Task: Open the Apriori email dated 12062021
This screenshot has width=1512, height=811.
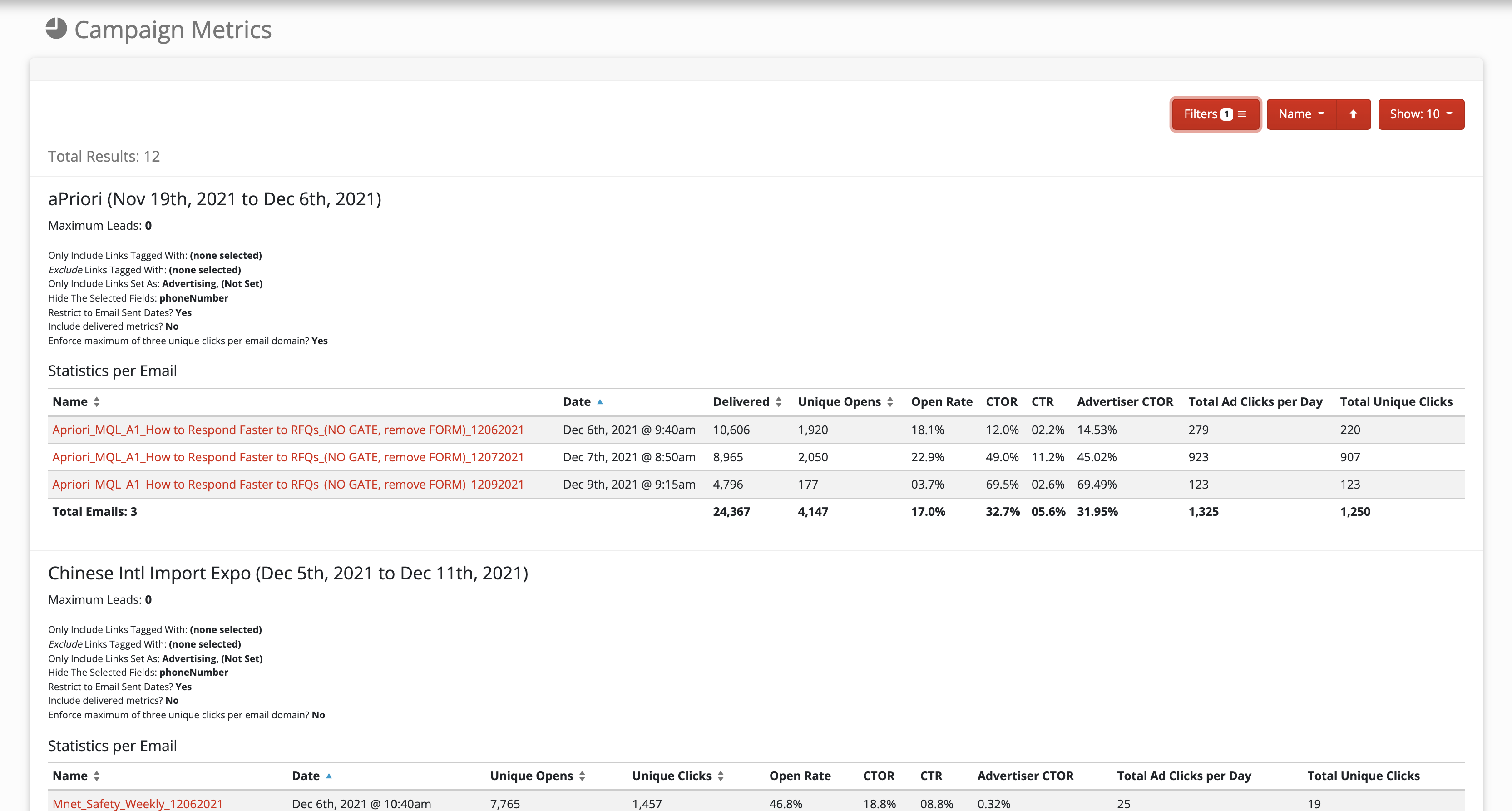Action: 287,430
